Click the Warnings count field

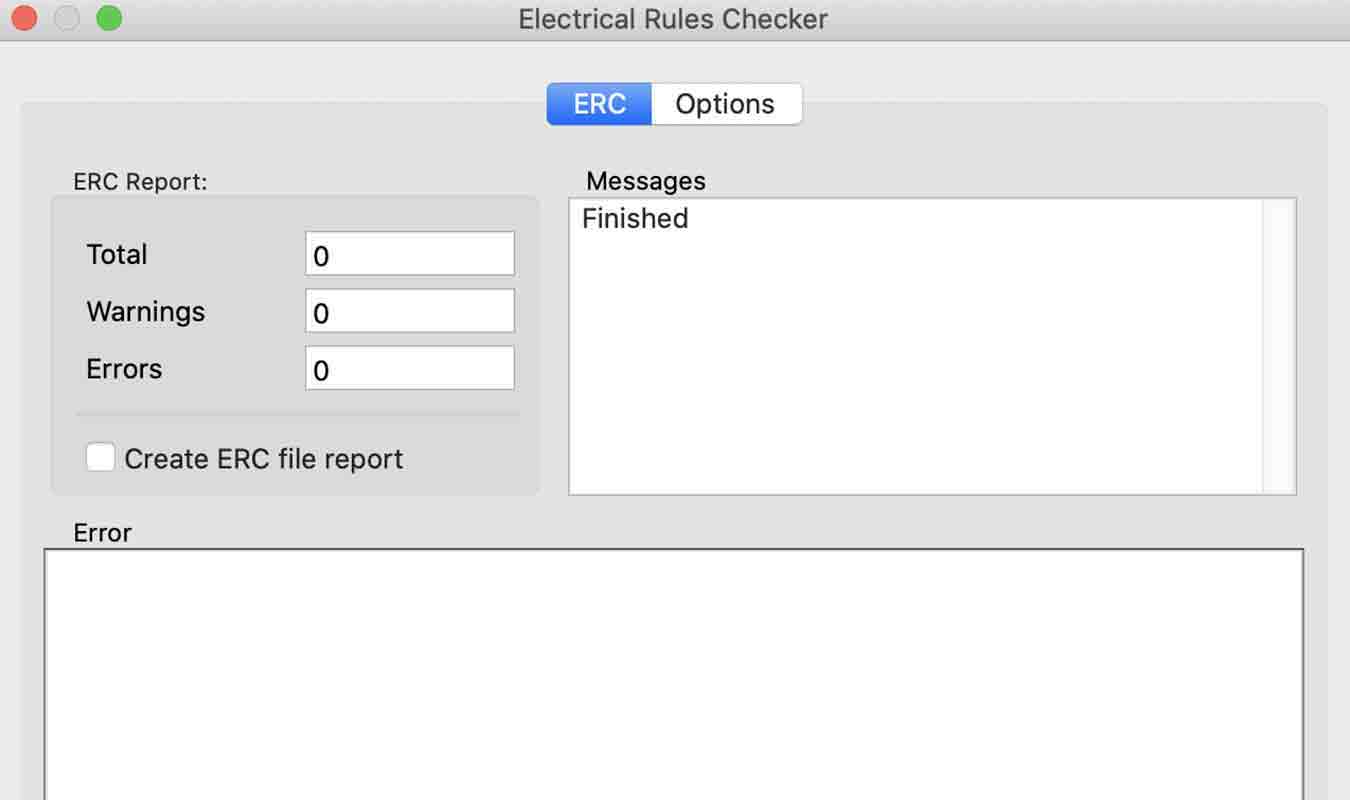click(x=409, y=311)
